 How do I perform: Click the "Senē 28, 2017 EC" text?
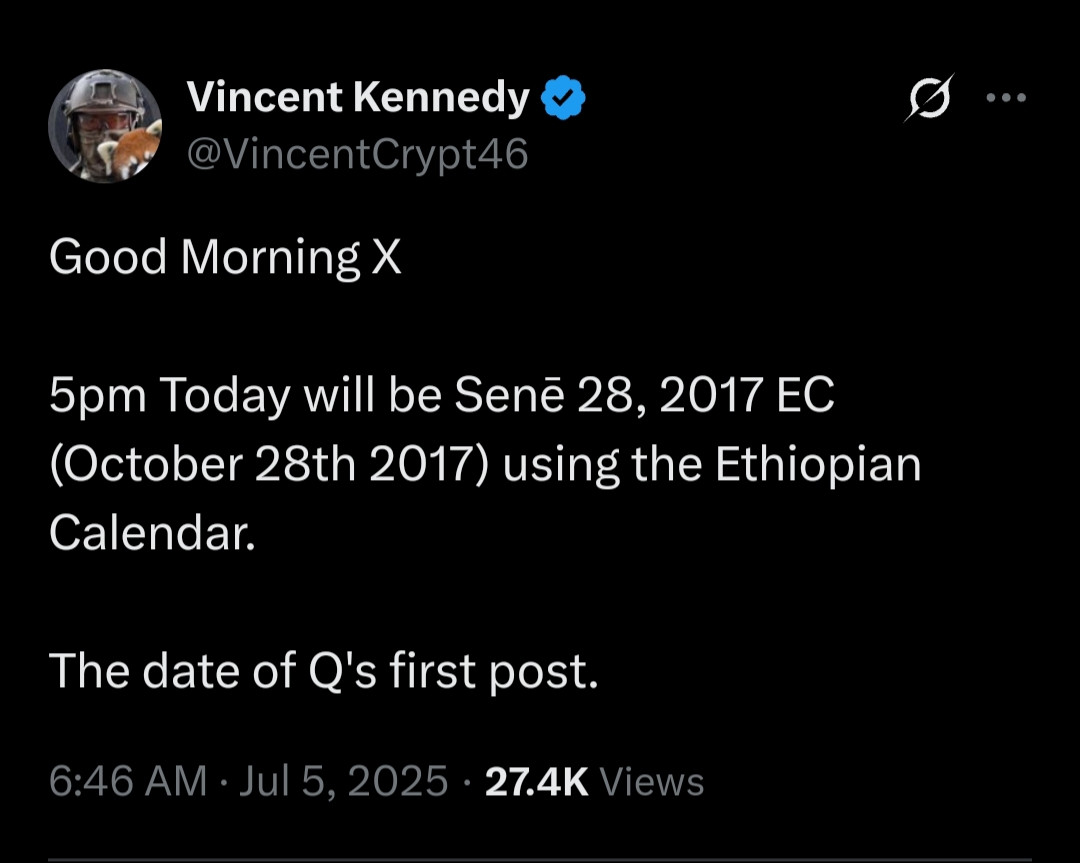click(644, 397)
